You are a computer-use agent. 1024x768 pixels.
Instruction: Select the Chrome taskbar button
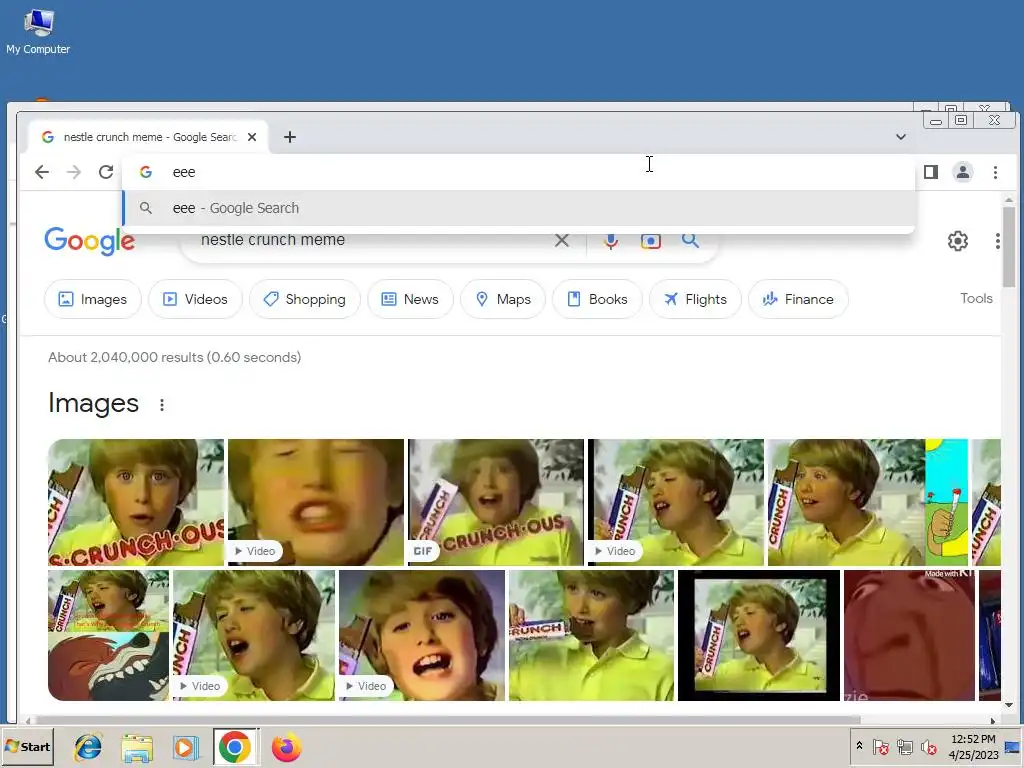point(235,747)
